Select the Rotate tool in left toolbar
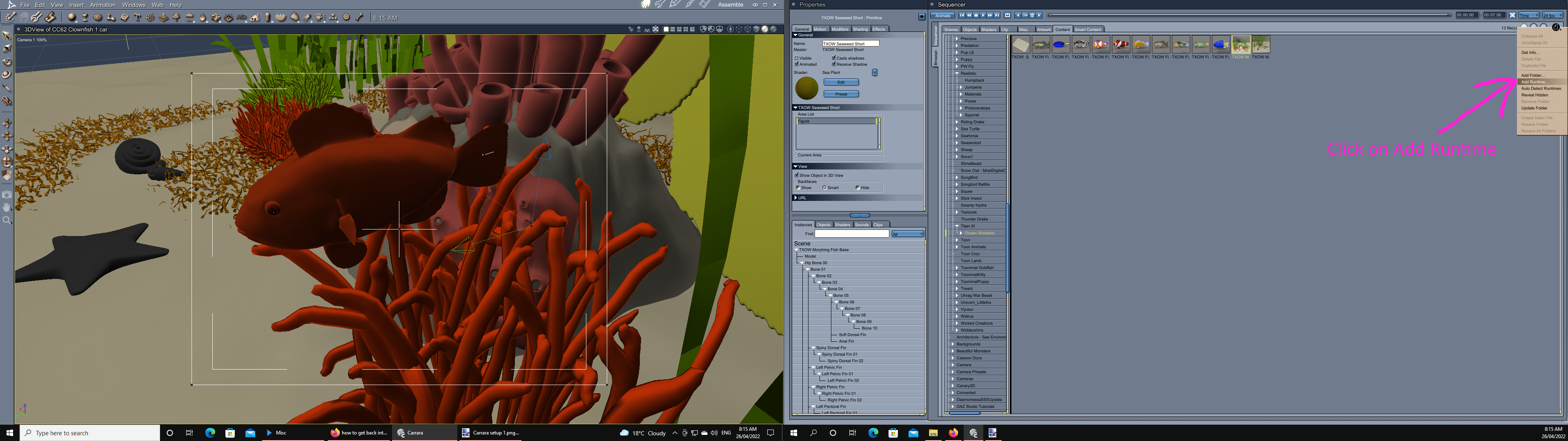Image resolution: width=1568 pixels, height=441 pixels. click(7, 62)
